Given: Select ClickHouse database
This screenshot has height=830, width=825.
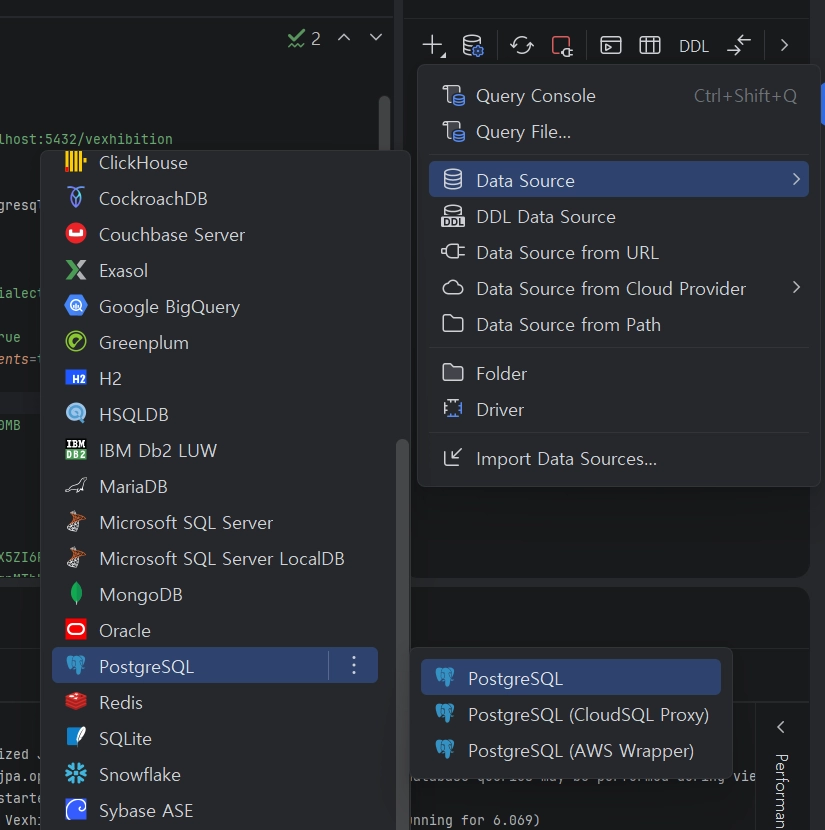Looking at the screenshot, I should pos(215,163).
